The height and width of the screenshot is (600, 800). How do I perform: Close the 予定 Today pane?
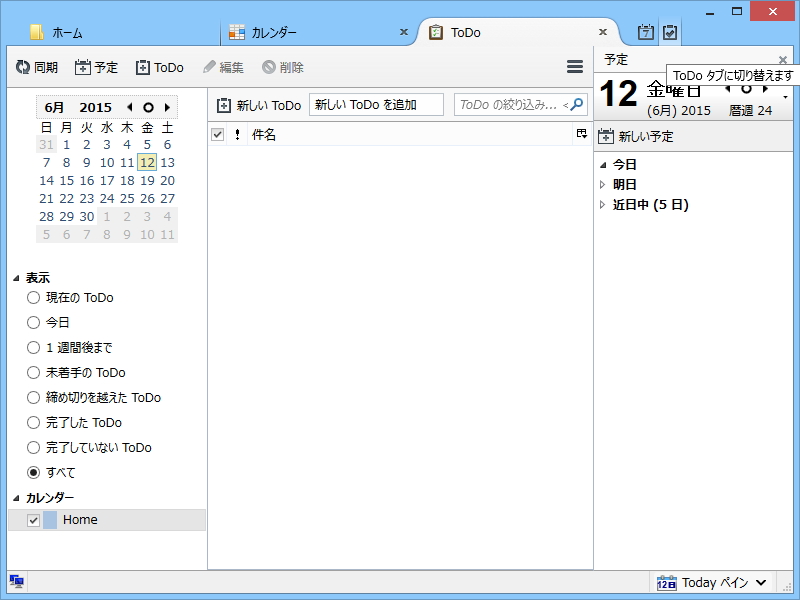783,60
